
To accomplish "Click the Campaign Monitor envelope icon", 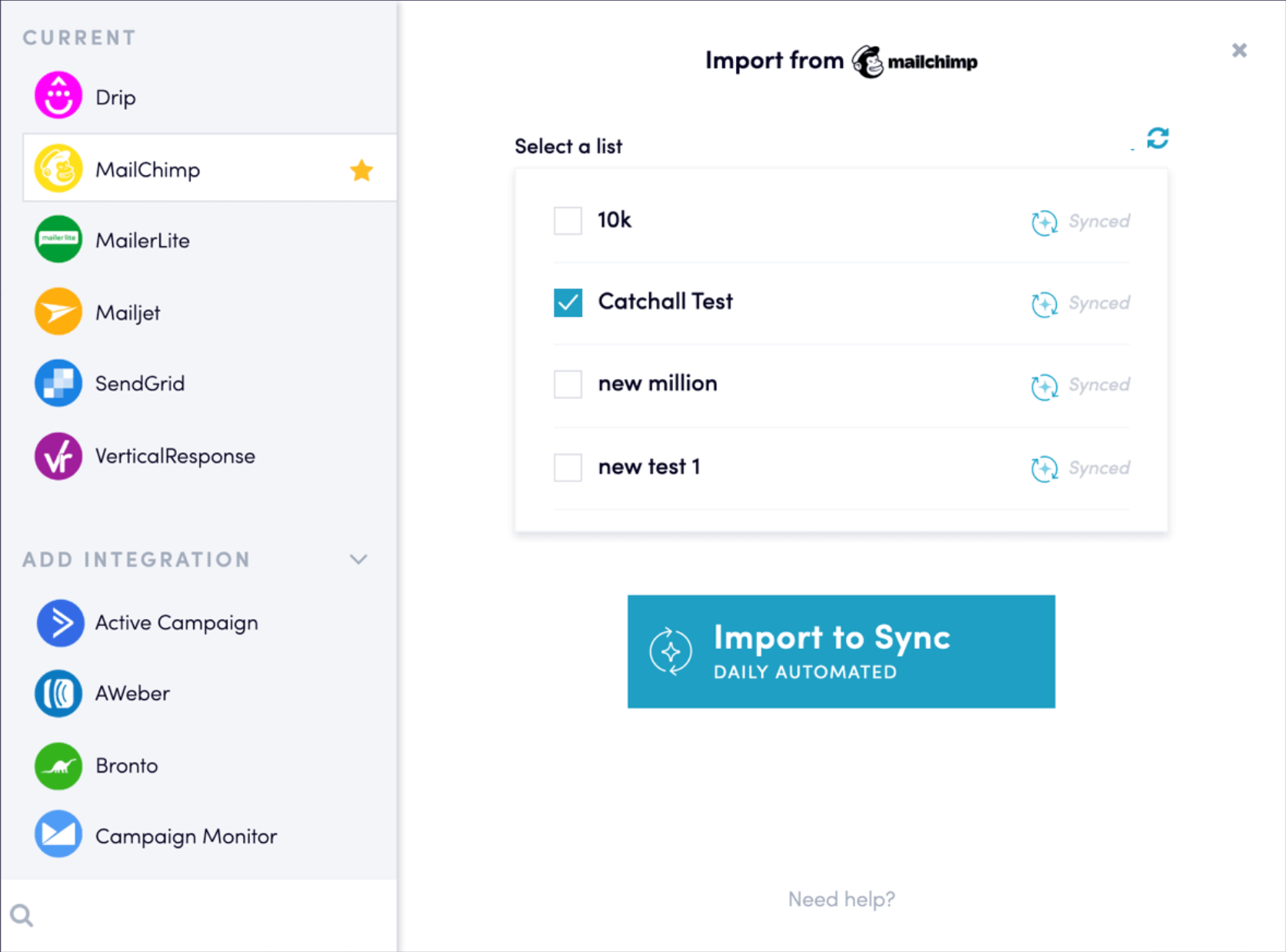I will 58,834.
